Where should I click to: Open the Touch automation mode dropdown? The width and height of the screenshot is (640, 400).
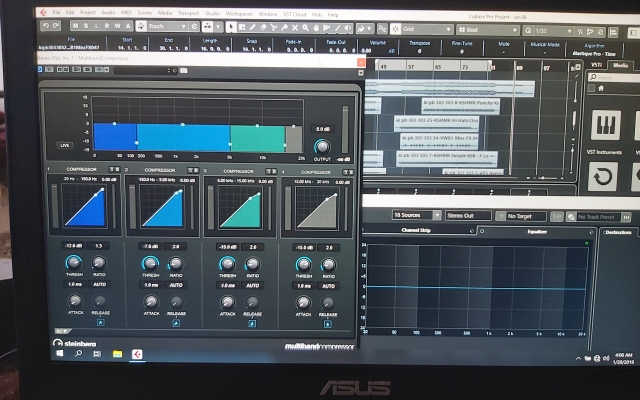pyautogui.click(x=167, y=26)
